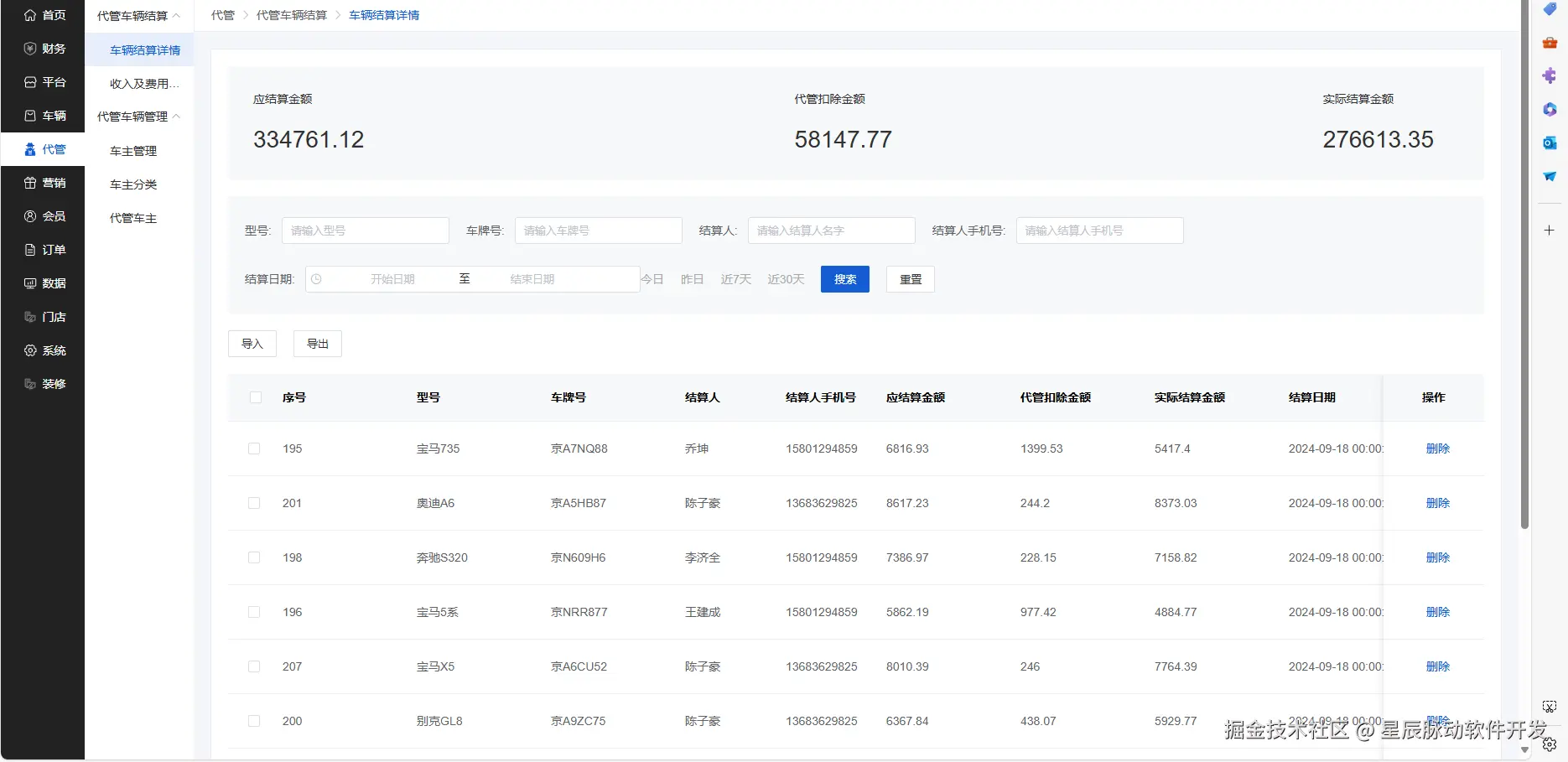Check the row checkbox for 奔驰S320

coord(254,557)
